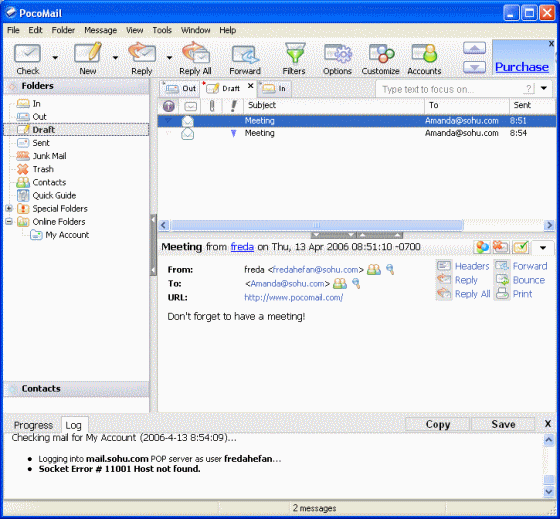Open the Options gear icon
This screenshot has height=519, width=560.
tap(338, 54)
